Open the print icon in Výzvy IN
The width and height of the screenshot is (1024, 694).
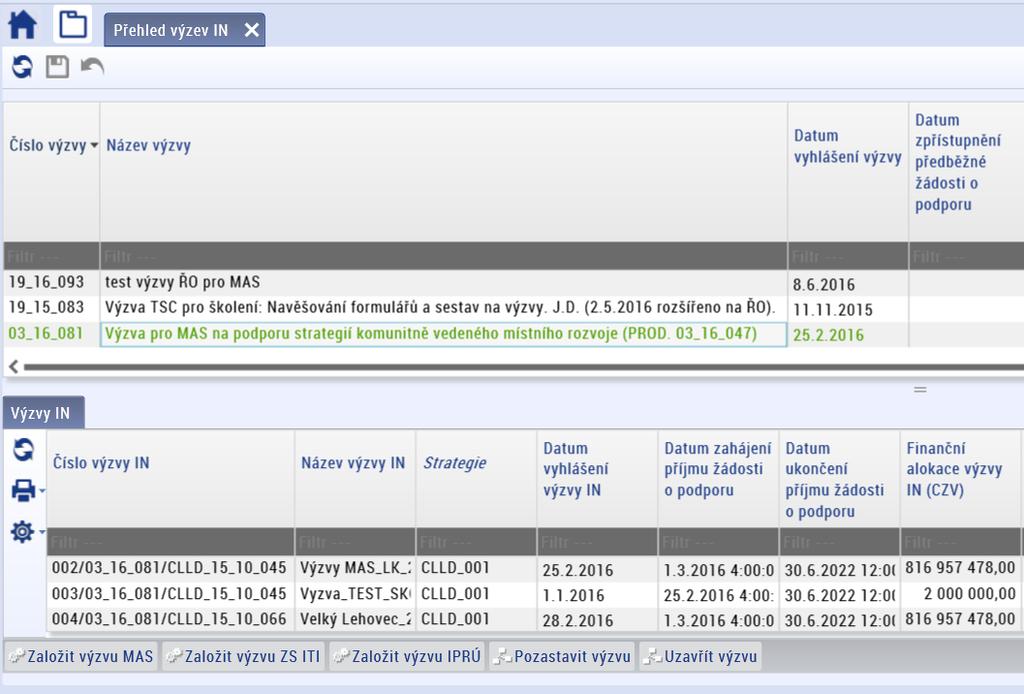pyautogui.click(x=24, y=490)
